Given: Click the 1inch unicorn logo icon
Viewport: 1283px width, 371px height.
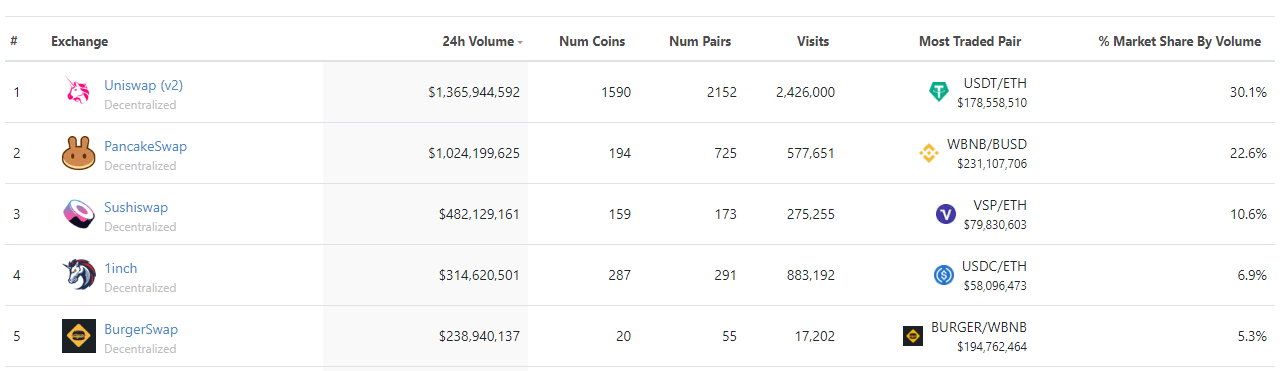Looking at the screenshot, I should tap(78, 275).
